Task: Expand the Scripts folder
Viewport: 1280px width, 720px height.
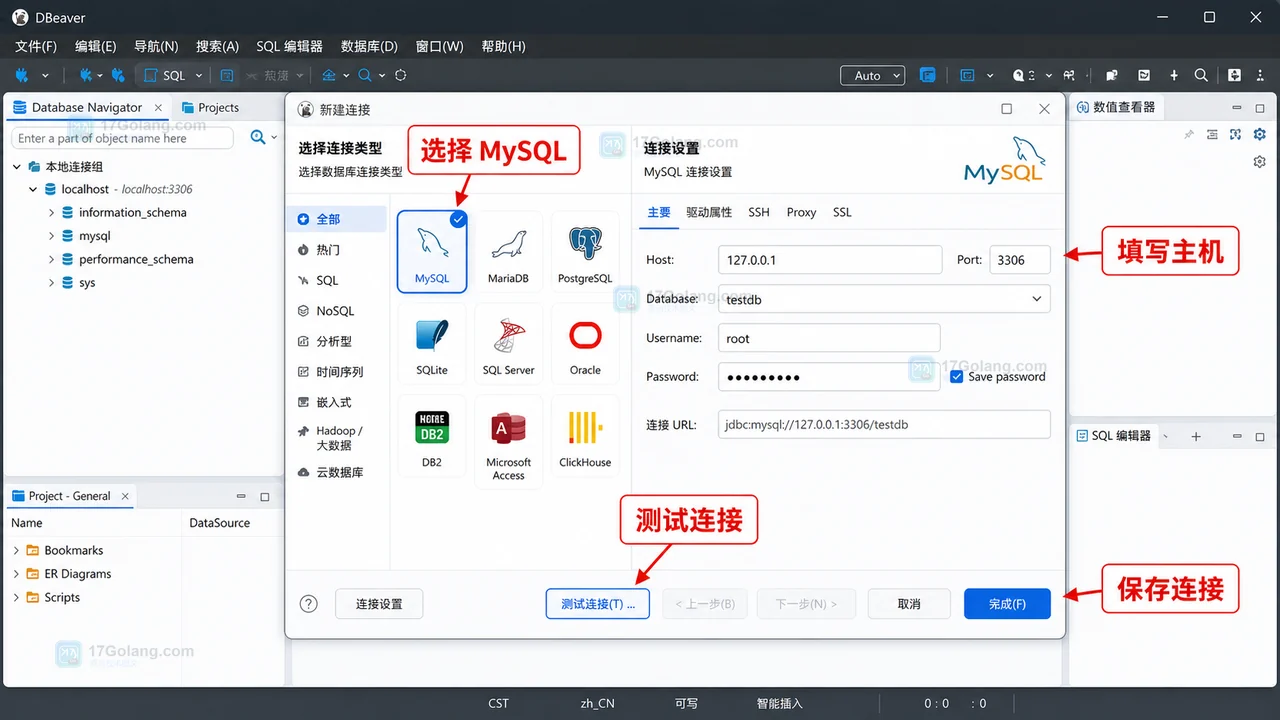Action: (16, 597)
